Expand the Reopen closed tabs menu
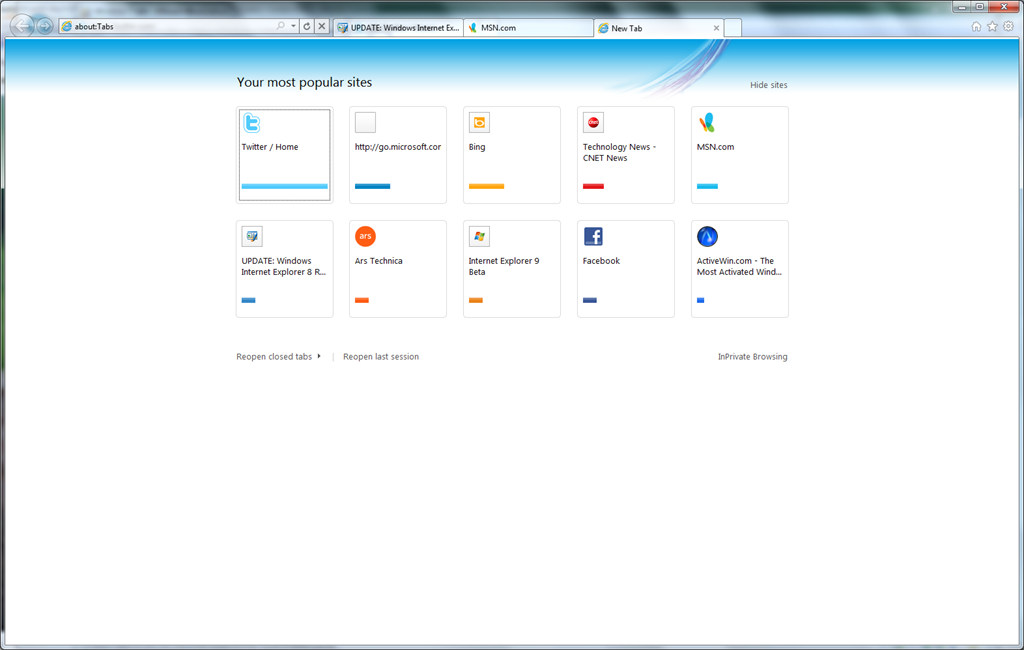 (278, 357)
